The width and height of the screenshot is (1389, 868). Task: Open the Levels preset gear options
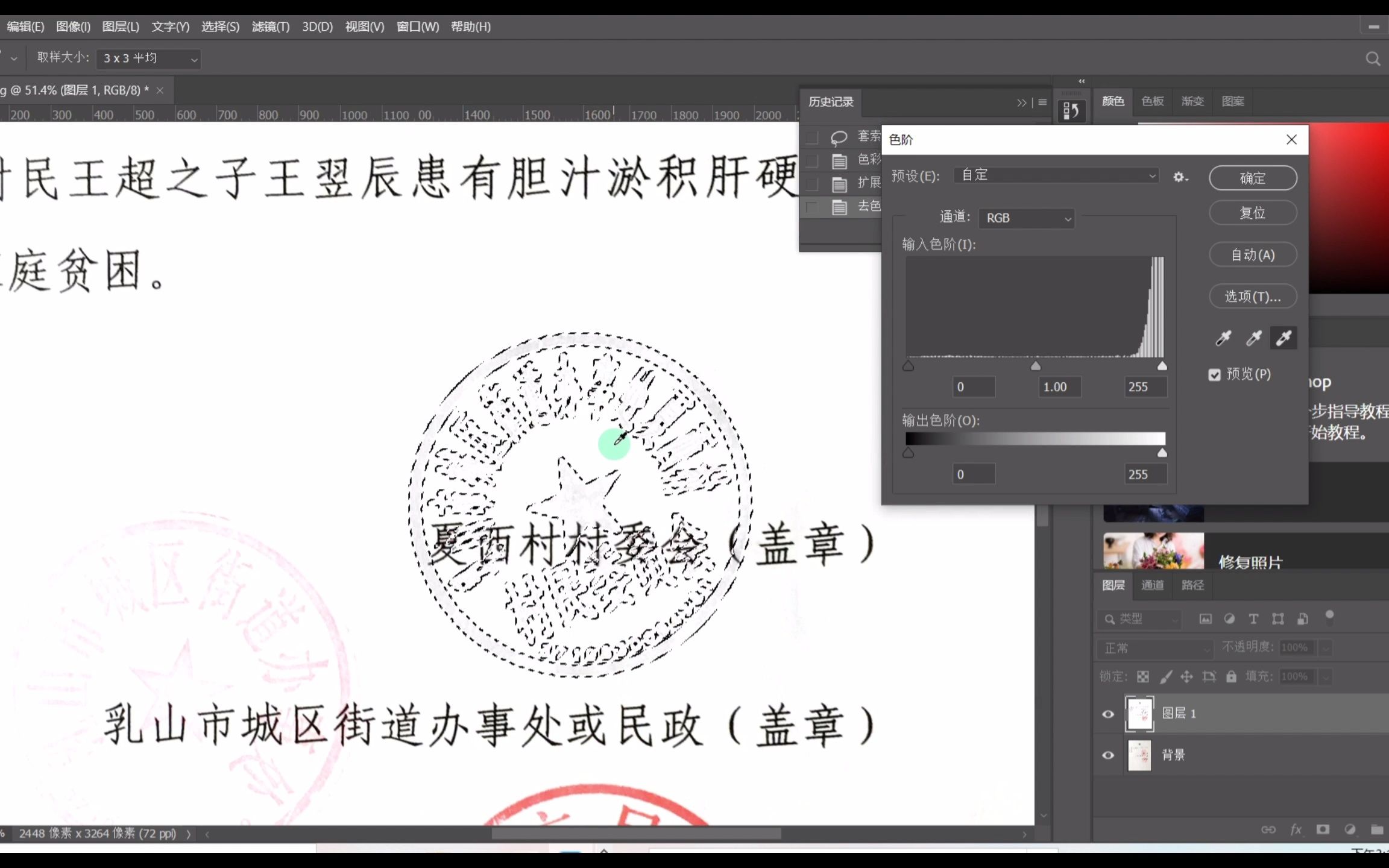click(x=1180, y=177)
